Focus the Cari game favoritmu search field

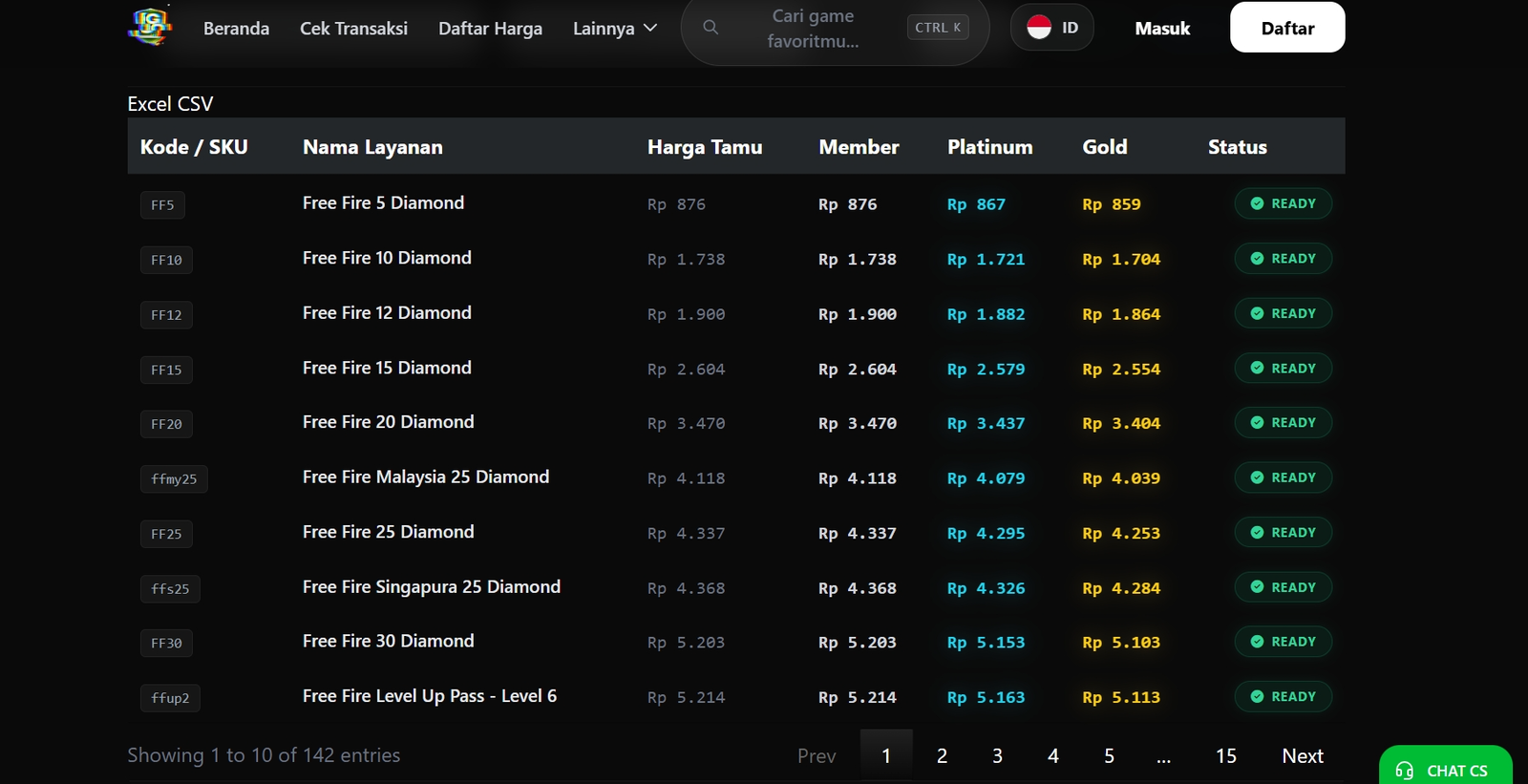click(x=813, y=29)
